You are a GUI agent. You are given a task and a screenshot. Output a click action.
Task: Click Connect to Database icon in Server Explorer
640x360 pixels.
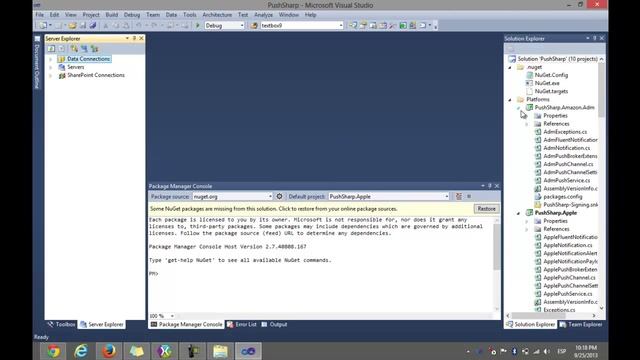click(x=74, y=49)
